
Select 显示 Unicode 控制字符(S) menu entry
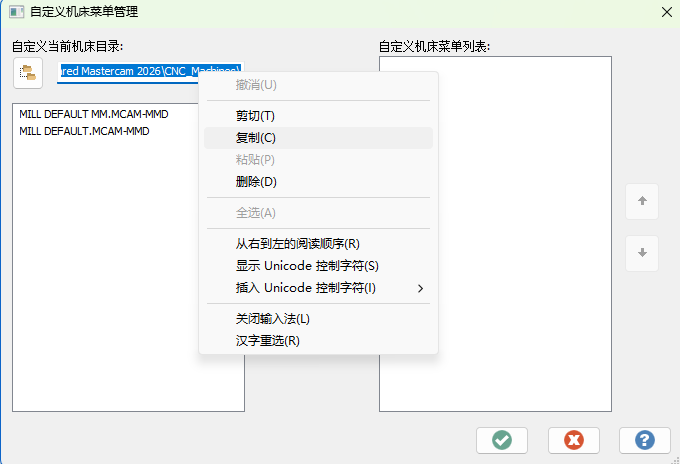click(x=318, y=266)
